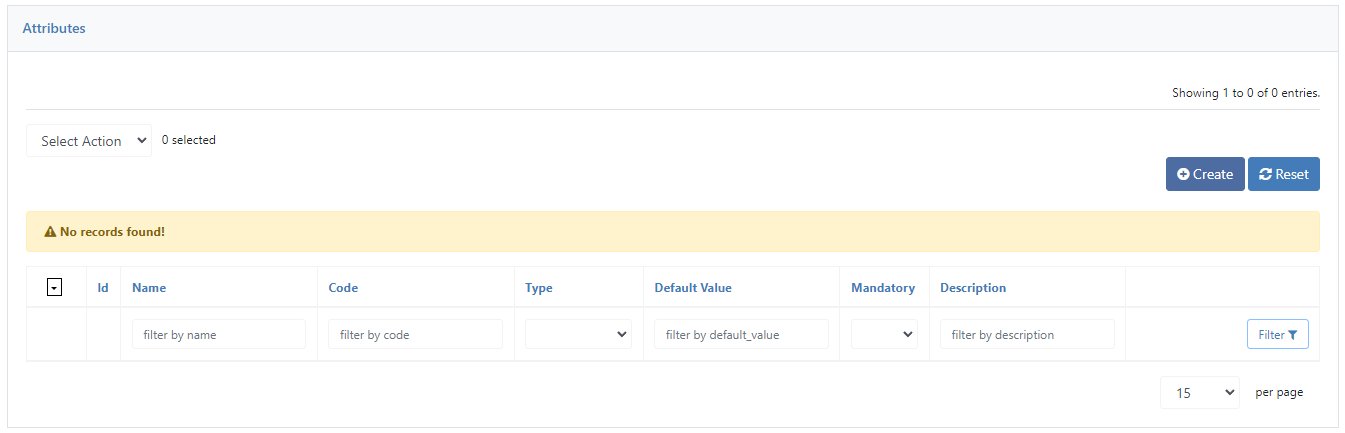Toggle the select-all checkbox dropdown in table header

point(55,288)
